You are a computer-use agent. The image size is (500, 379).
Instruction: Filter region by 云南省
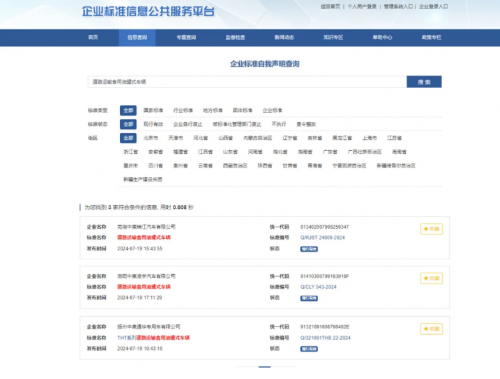pos(205,166)
